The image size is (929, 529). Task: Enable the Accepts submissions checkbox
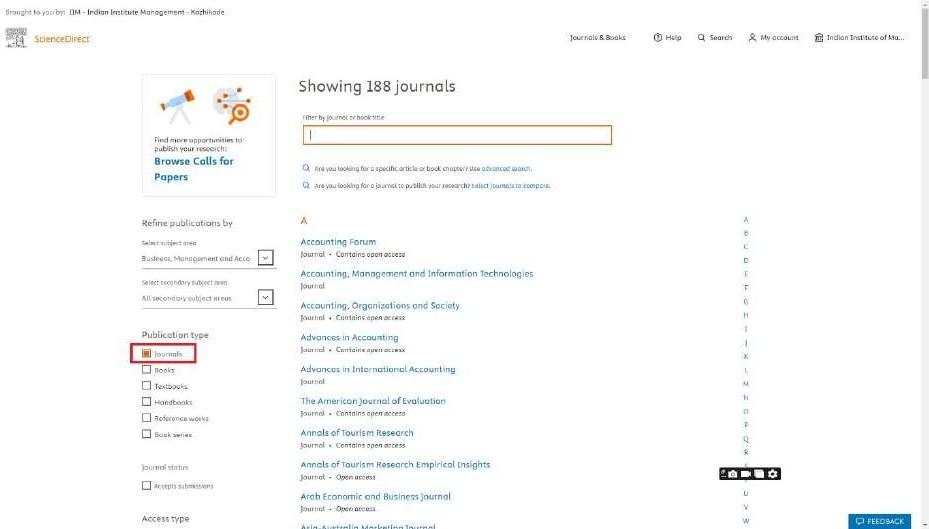click(x=147, y=486)
